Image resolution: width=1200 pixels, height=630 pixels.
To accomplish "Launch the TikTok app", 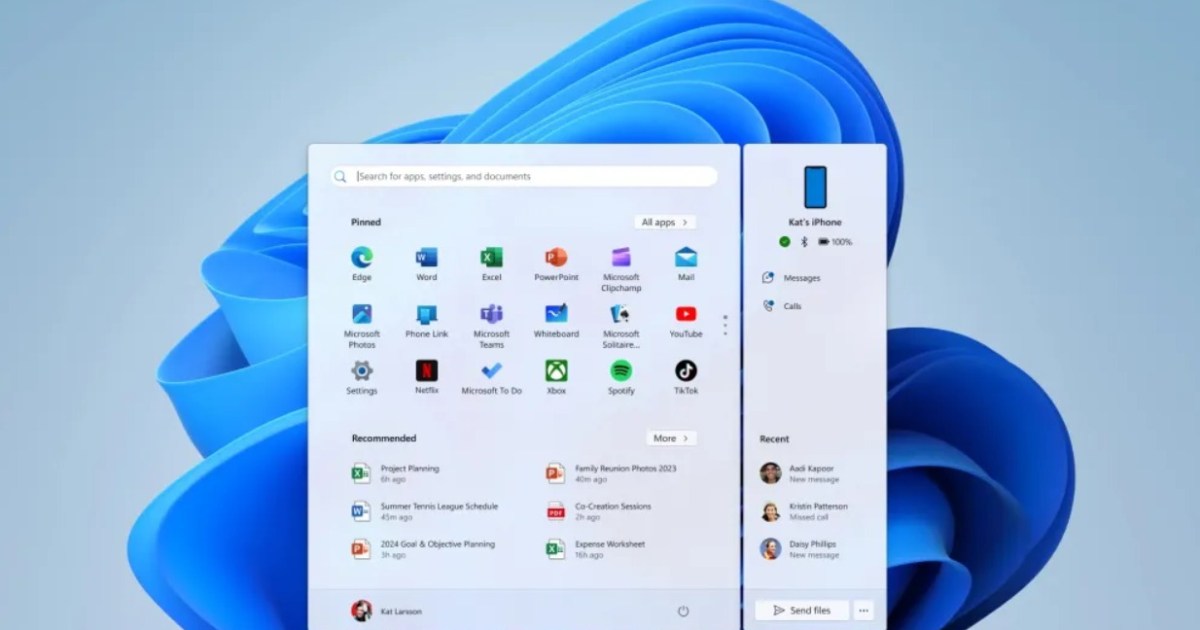I will click(x=686, y=377).
